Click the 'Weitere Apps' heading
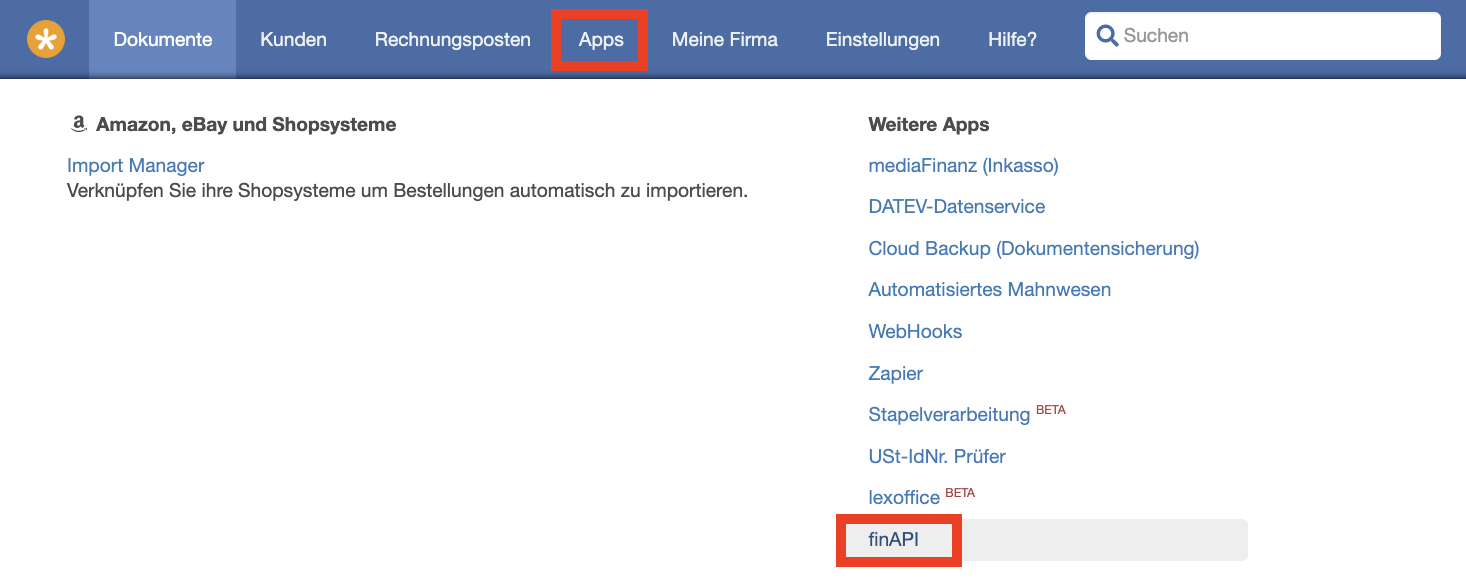This screenshot has width=1466, height=580. 929,125
